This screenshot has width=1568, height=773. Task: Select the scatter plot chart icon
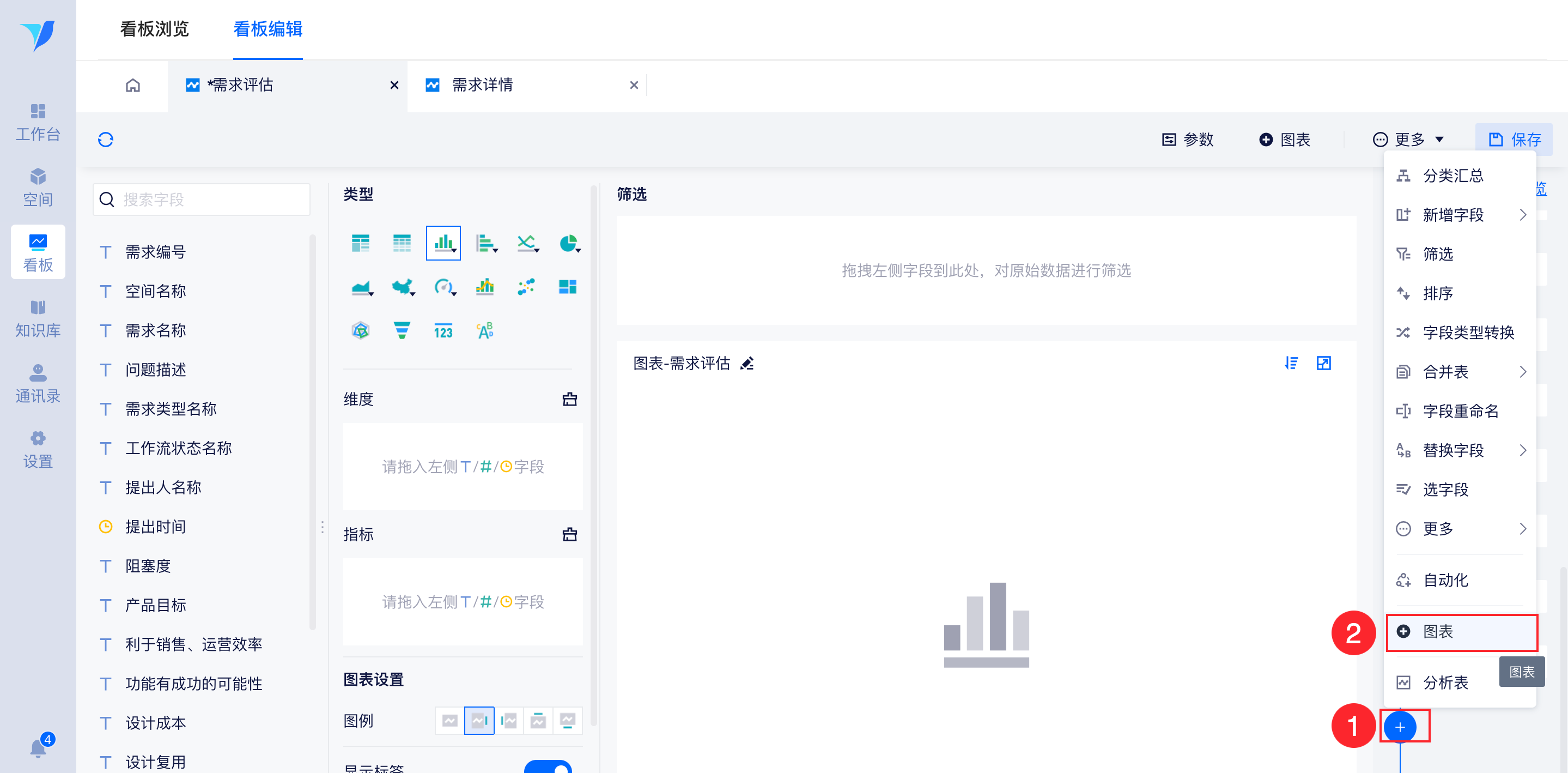tap(526, 287)
